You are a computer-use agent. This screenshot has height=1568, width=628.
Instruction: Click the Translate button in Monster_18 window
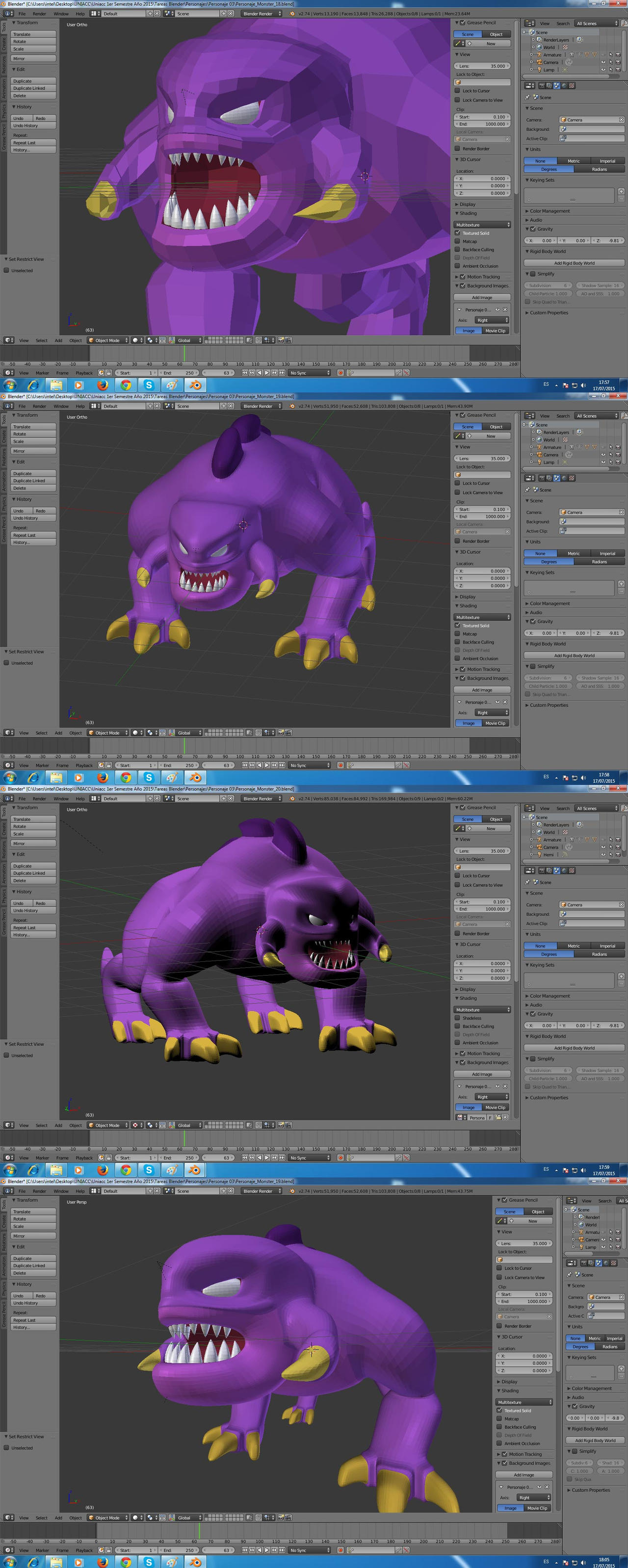(33, 34)
